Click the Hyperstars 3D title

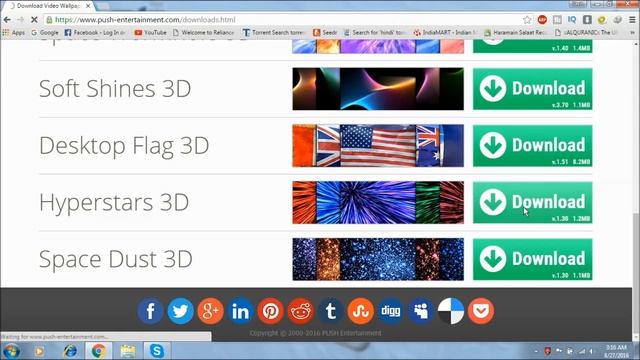114,202
